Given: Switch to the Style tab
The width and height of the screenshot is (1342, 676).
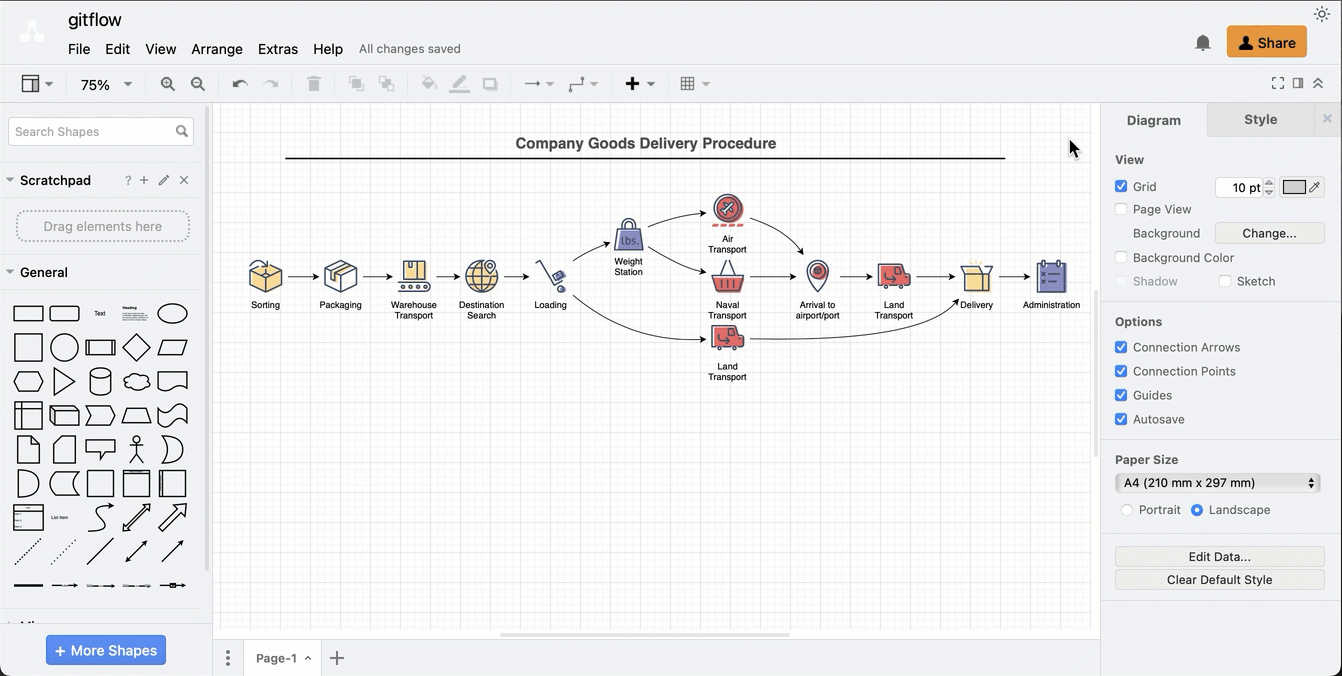Looking at the screenshot, I should [x=1260, y=120].
